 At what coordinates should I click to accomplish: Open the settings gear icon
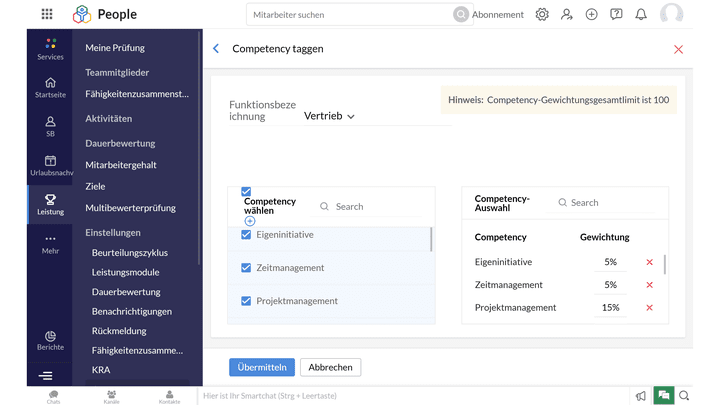(542, 14)
